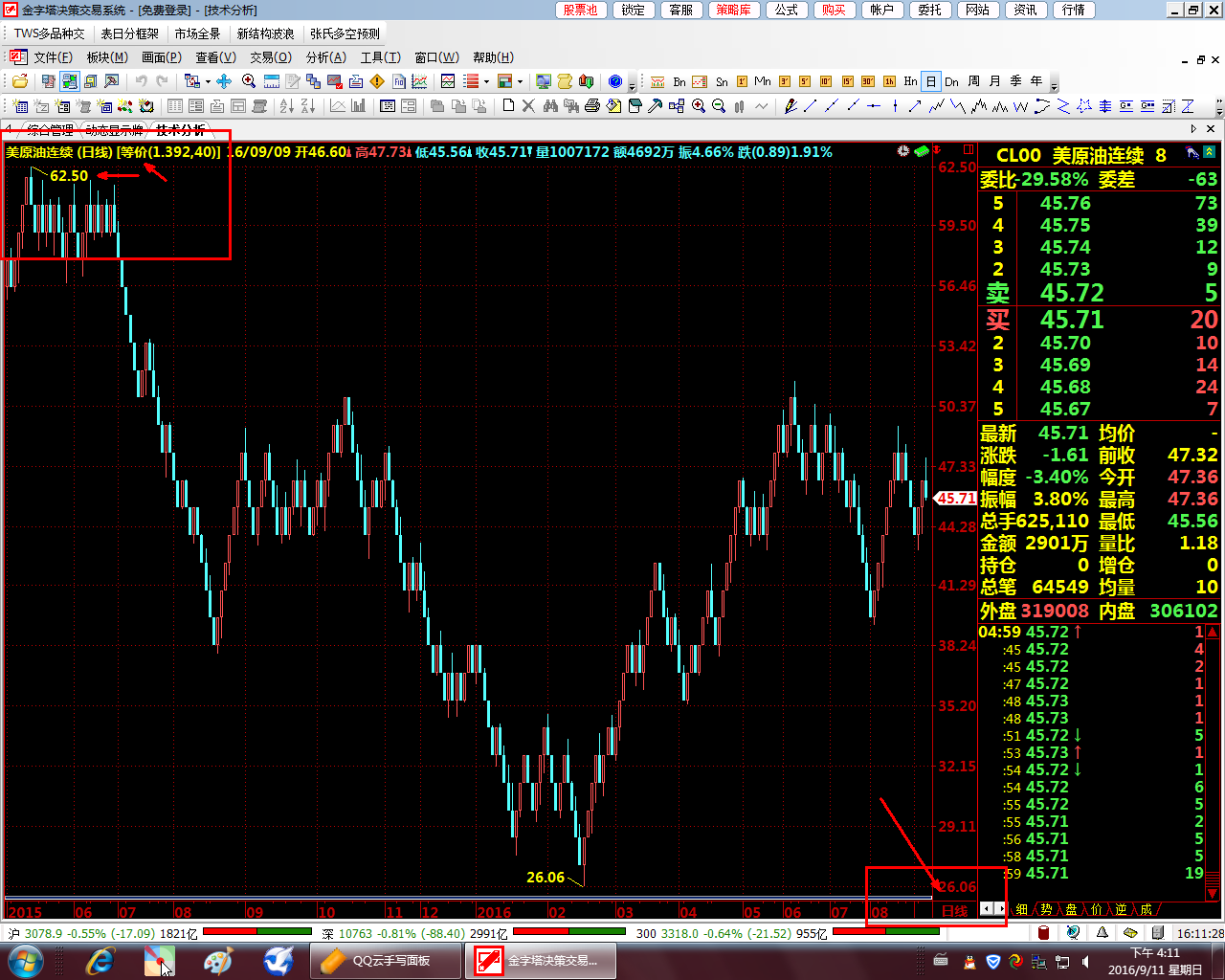The width and height of the screenshot is (1225, 980).
Task: Select the pencil drawing tool icon
Action: point(790,106)
